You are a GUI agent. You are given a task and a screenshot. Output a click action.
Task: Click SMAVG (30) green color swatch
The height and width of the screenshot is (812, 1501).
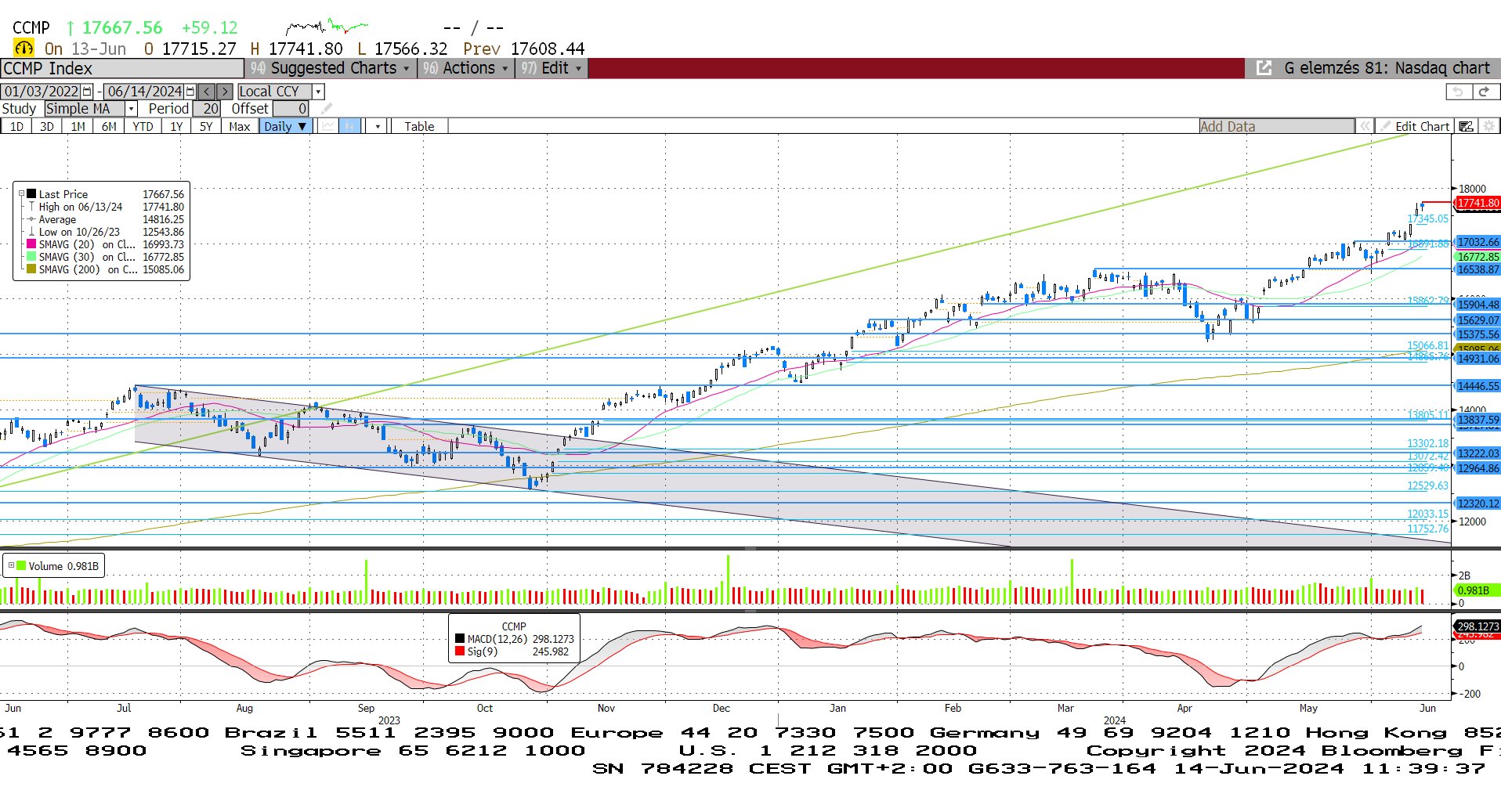pos(31,256)
